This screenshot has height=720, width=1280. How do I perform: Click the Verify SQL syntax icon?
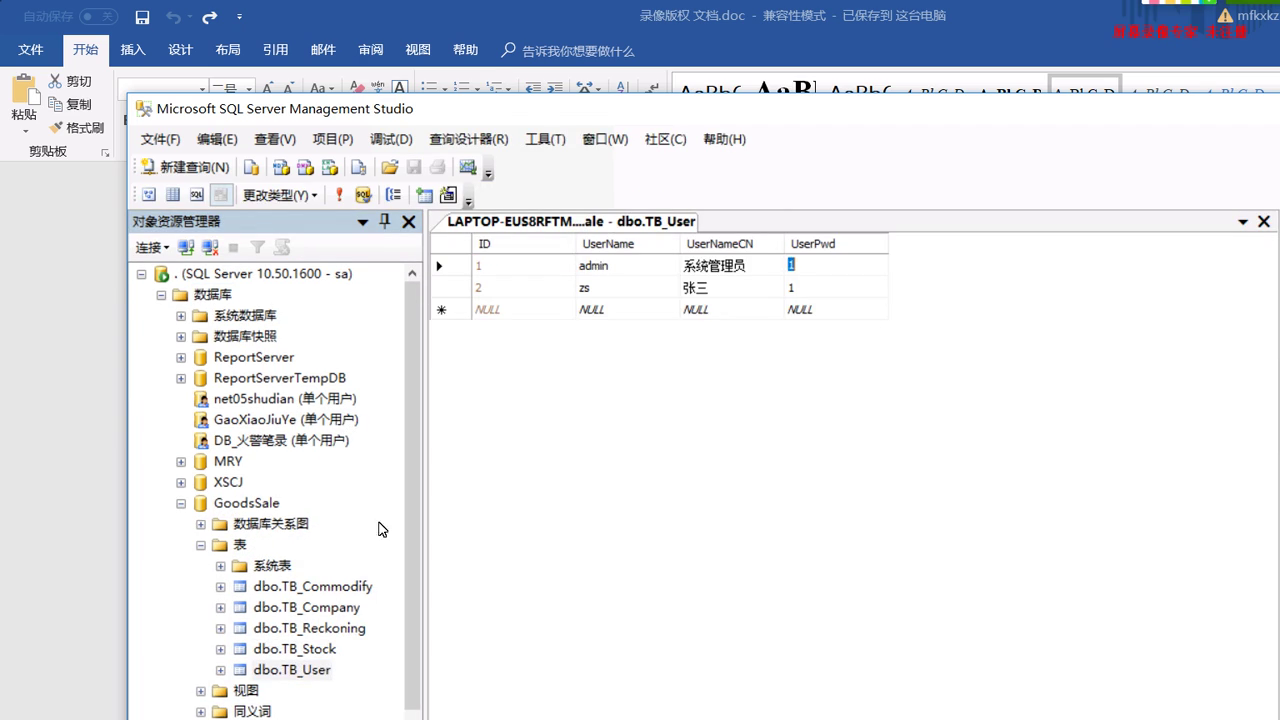[x=363, y=195]
